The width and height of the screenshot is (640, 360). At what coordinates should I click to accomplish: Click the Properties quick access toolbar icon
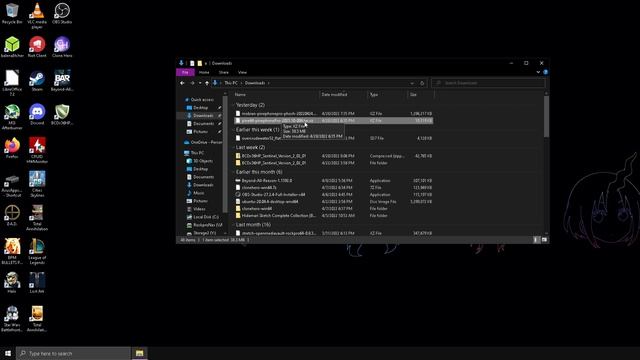(192, 63)
